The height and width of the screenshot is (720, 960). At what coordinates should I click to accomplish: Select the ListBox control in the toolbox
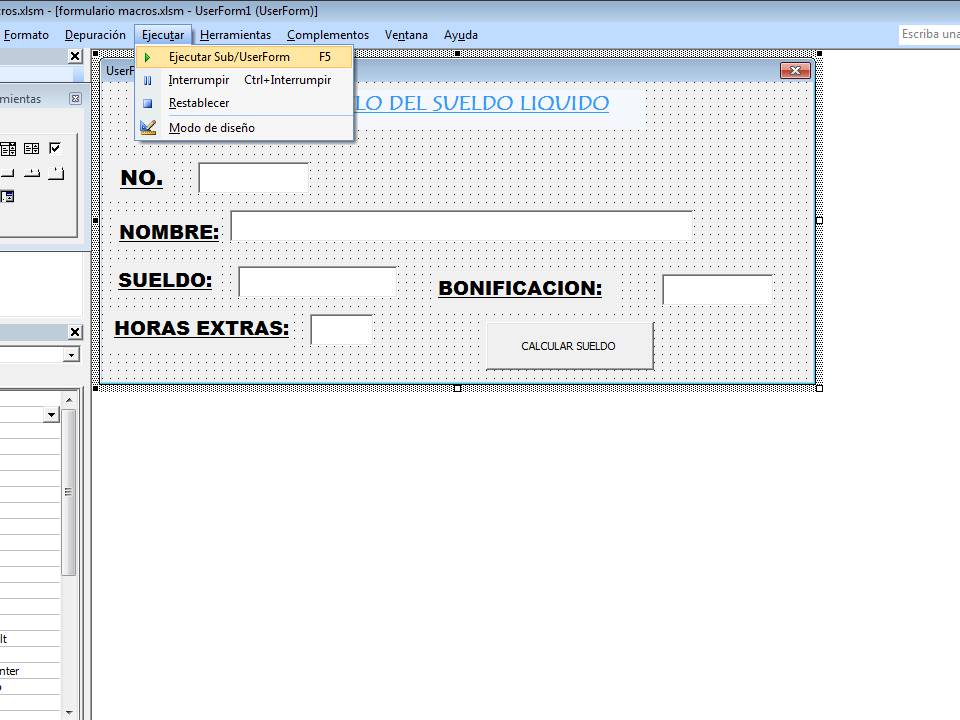click(32, 150)
